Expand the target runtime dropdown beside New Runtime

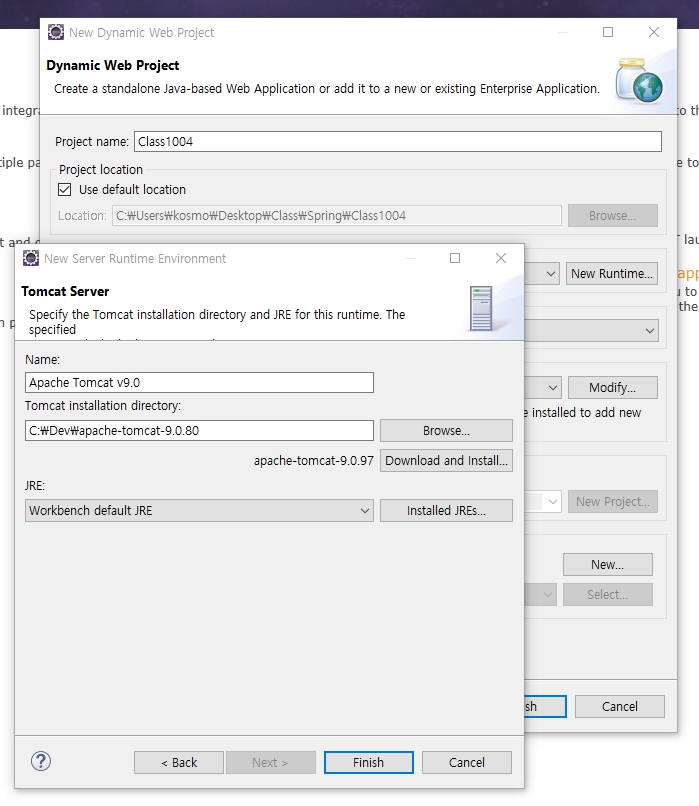click(x=549, y=273)
